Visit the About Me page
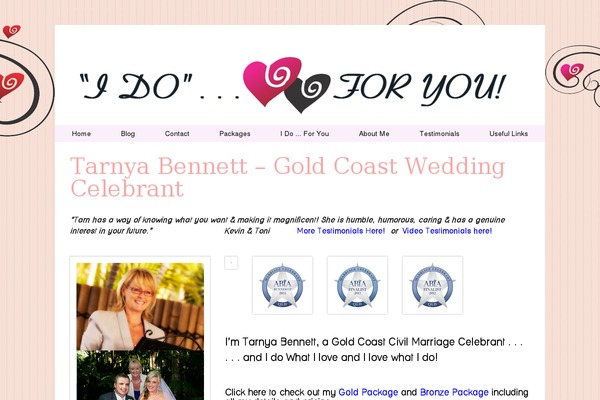The width and height of the screenshot is (600, 400). (374, 134)
